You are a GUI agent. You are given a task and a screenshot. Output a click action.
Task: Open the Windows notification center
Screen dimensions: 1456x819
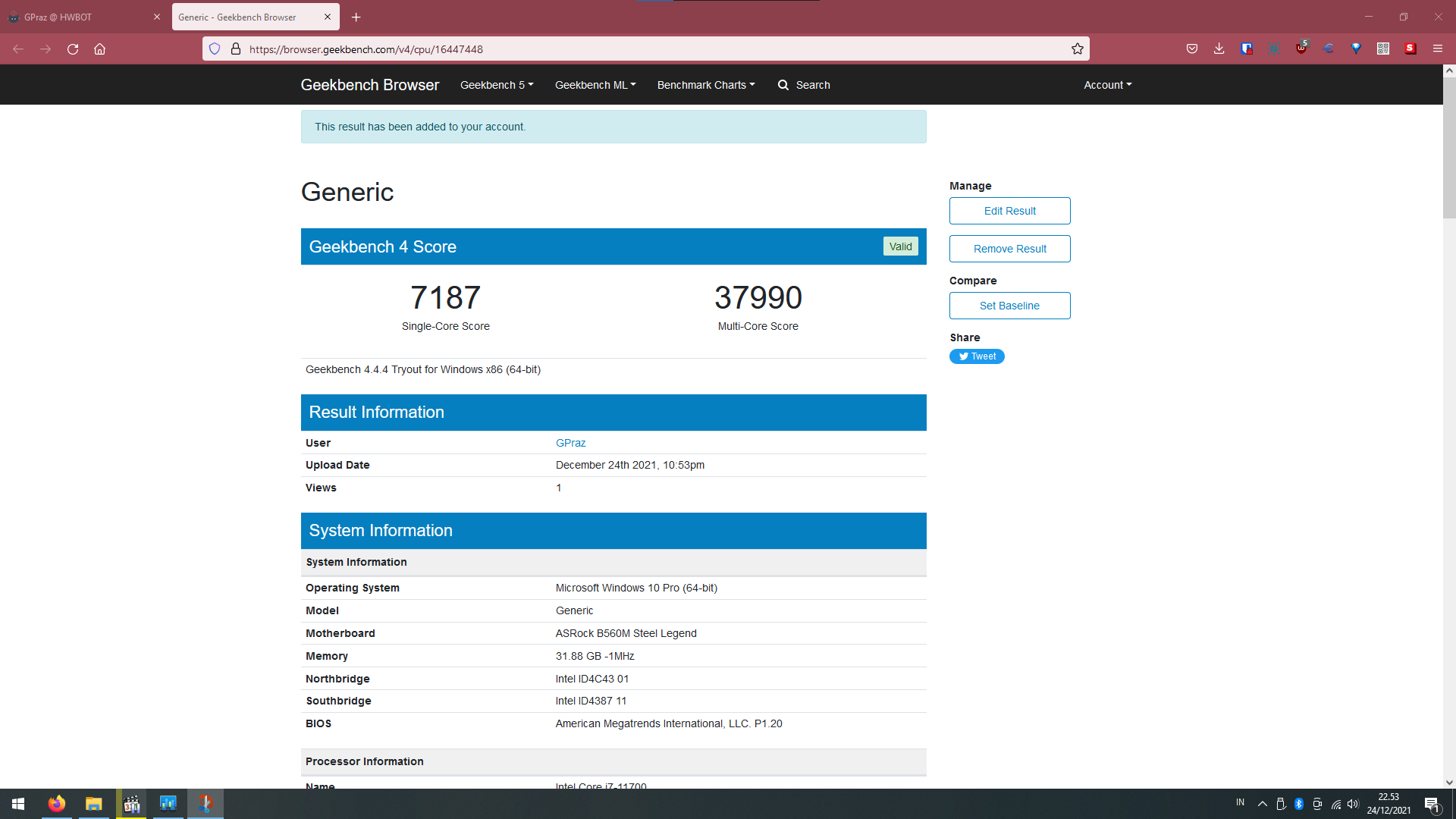point(1432,804)
